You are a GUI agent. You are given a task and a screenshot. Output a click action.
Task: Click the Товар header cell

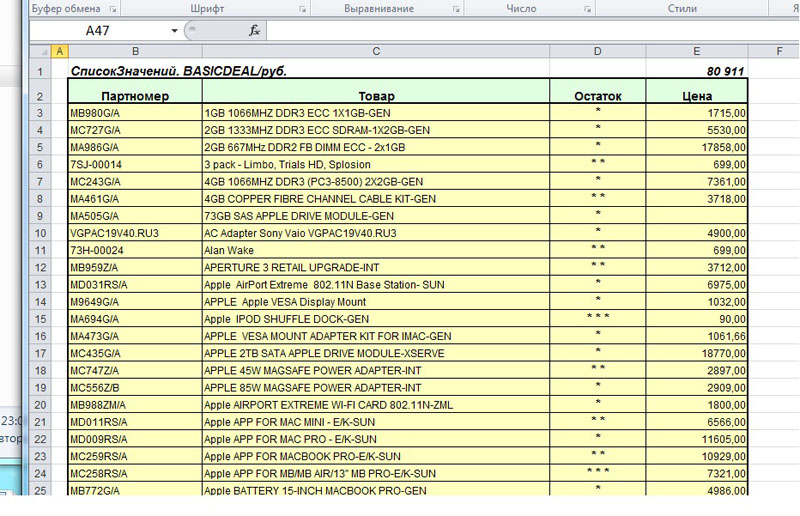tap(376, 92)
